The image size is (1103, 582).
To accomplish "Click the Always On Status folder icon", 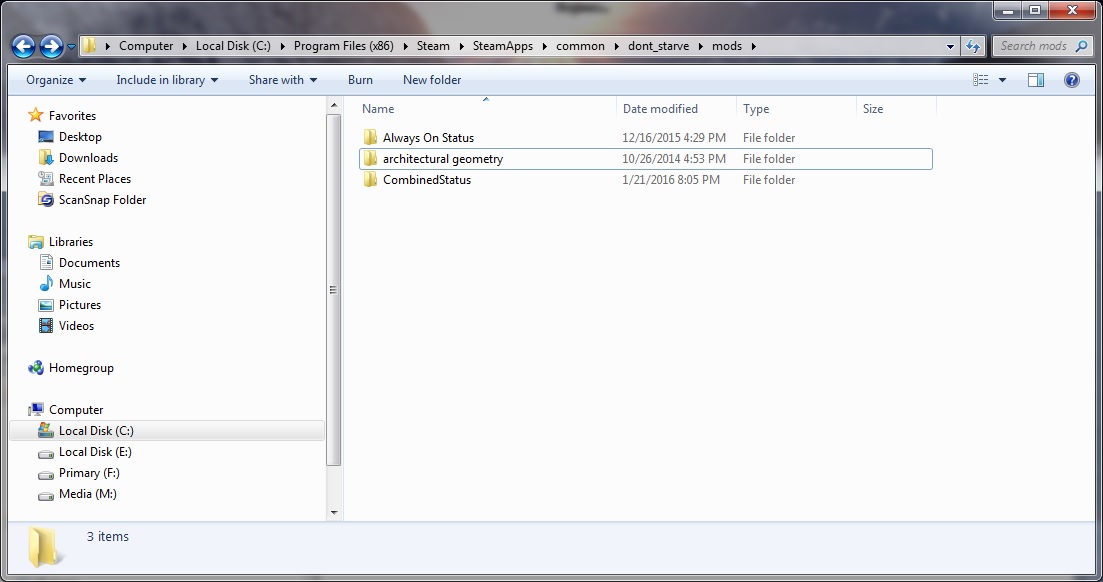I will tap(370, 138).
